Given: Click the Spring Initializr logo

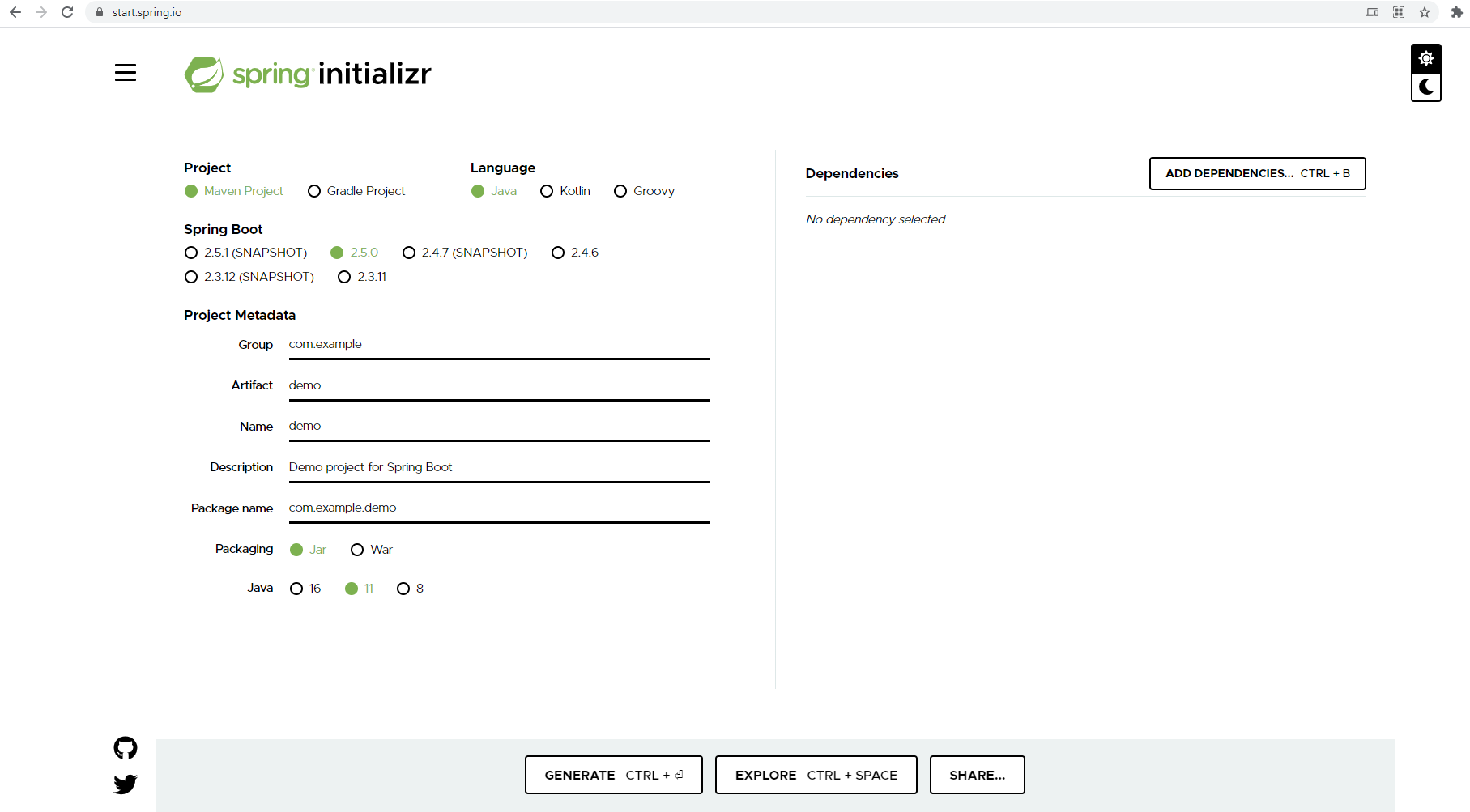Looking at the screenshot, I should click(308, 74).
